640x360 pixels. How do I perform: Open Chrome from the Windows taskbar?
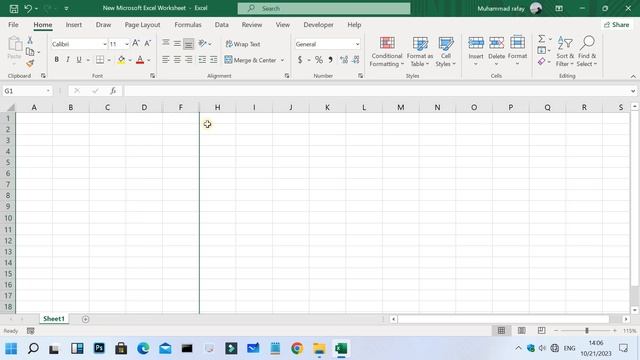click(297, 348)
